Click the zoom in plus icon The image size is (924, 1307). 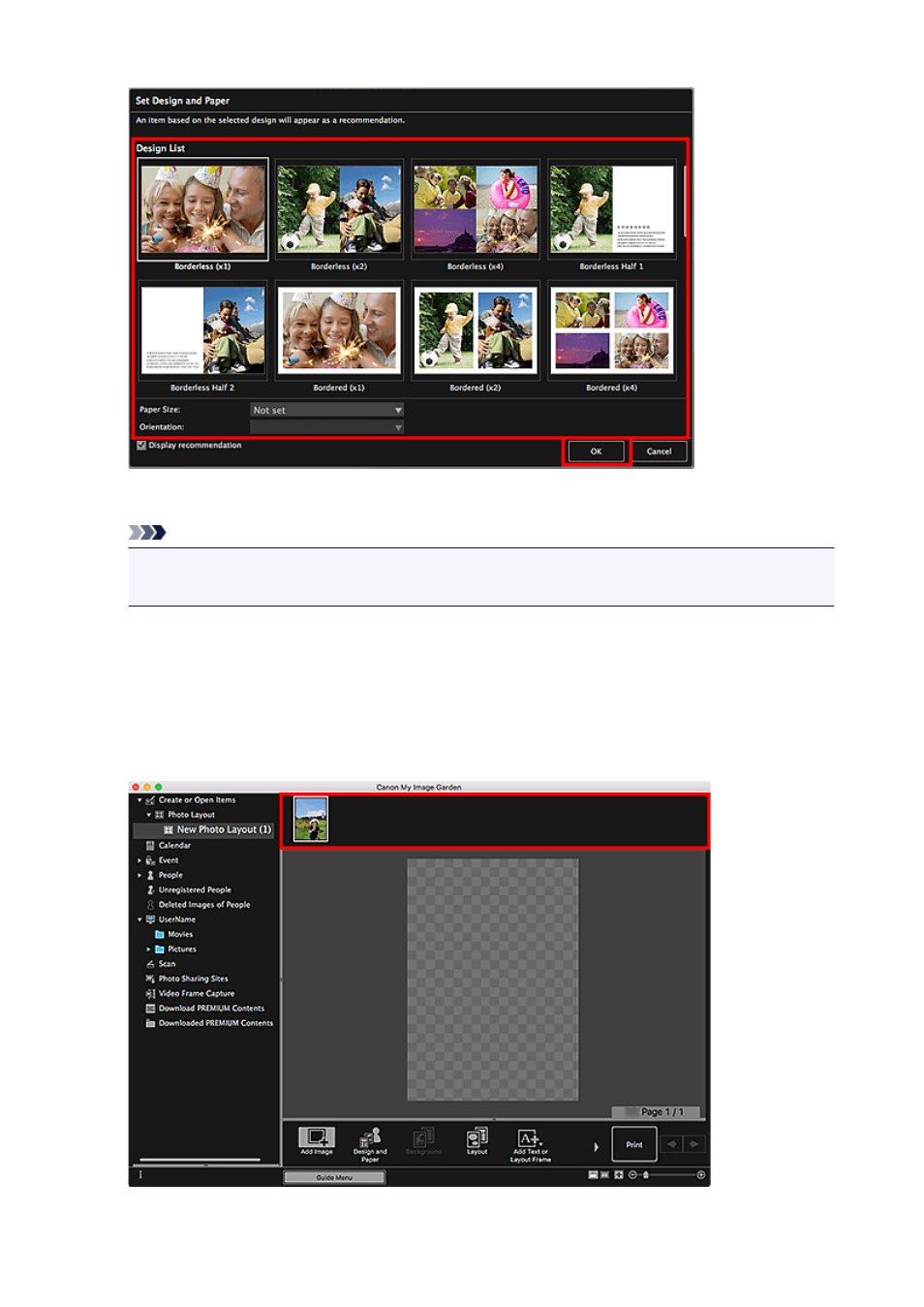701,1175
